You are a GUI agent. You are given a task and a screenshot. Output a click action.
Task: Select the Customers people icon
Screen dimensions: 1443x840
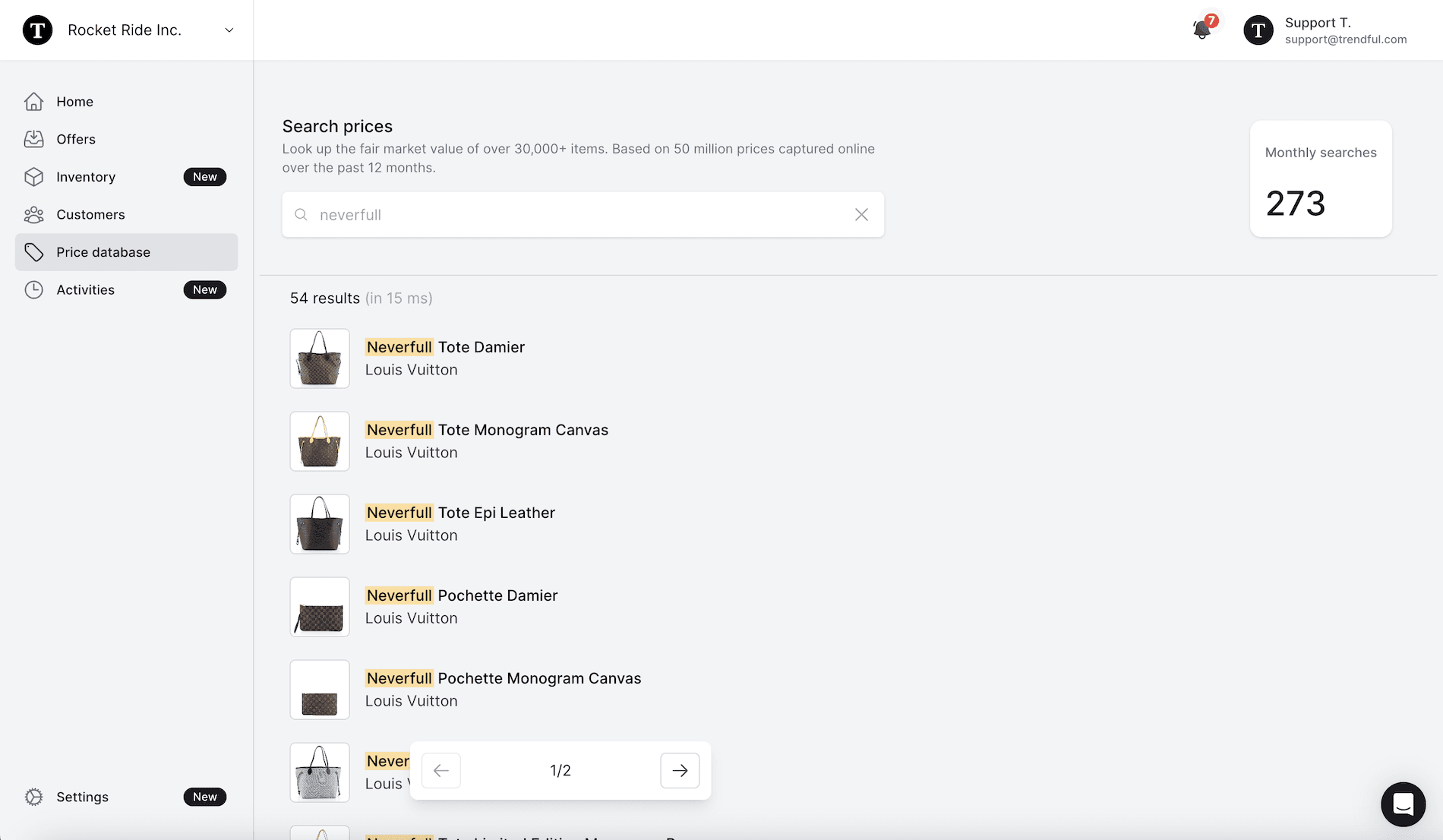tap(35, 214)
